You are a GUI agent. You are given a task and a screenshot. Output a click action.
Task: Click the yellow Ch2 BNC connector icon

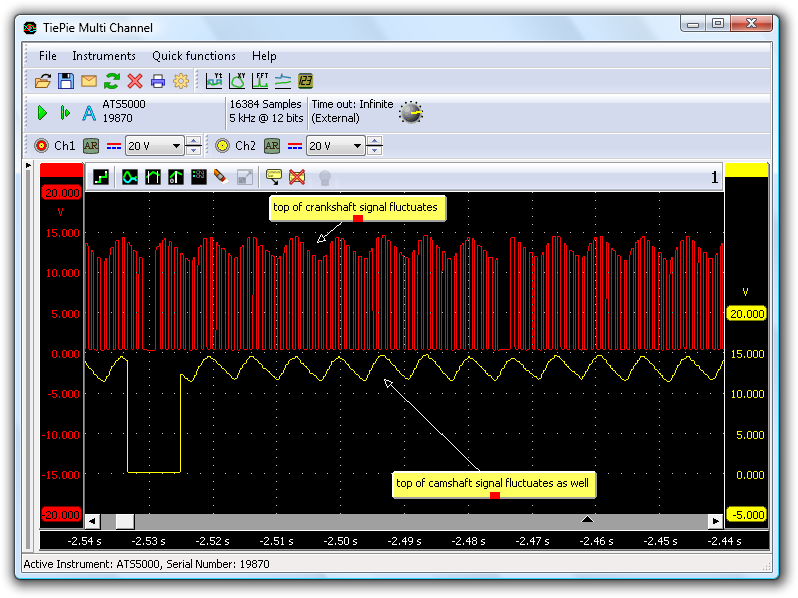pyautogui.click(x=222, y=146)
